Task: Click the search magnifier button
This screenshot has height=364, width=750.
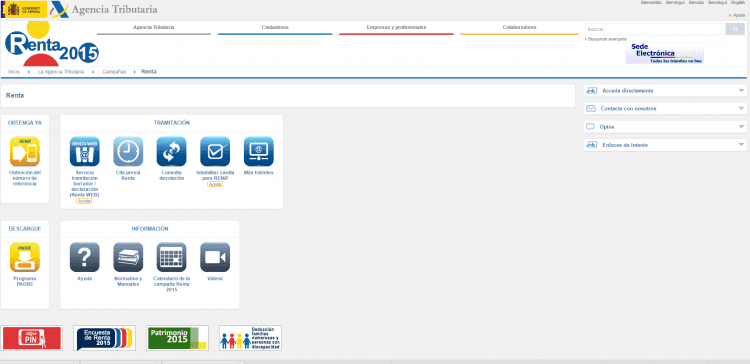Action: click(735, 29)
